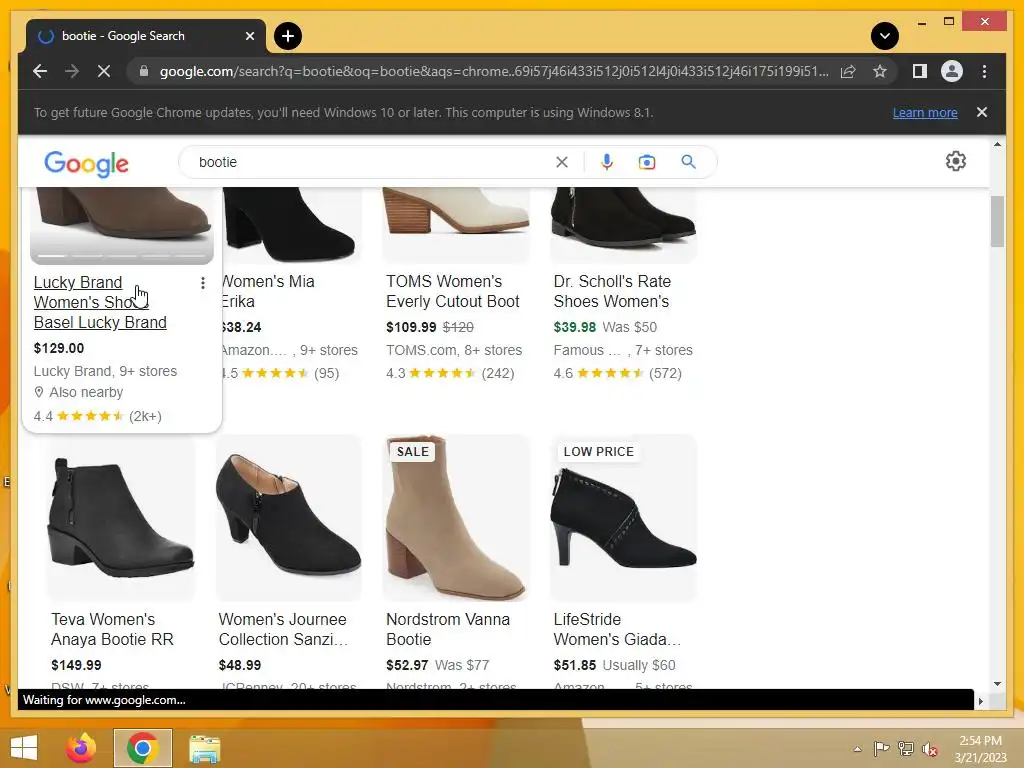Go to Google home via logo

86,163
